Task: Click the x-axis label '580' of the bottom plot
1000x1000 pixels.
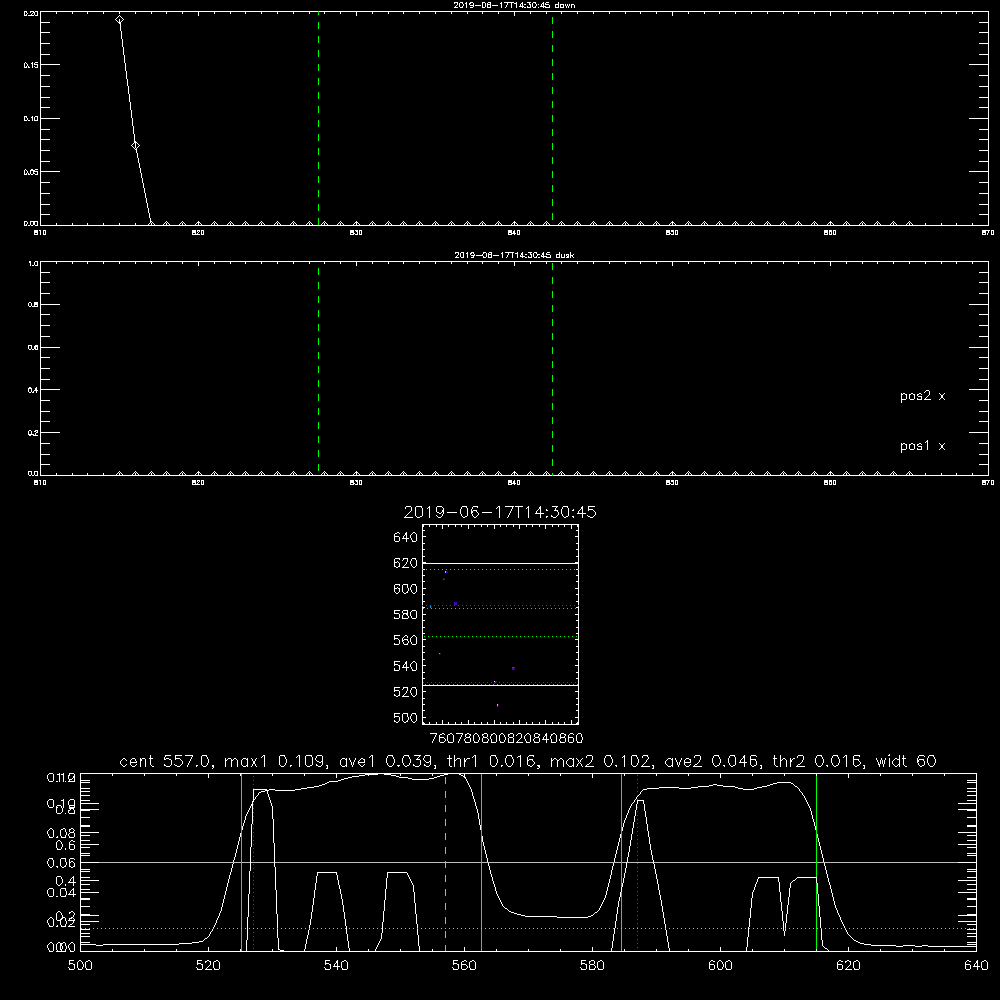Action: (592, 966)
